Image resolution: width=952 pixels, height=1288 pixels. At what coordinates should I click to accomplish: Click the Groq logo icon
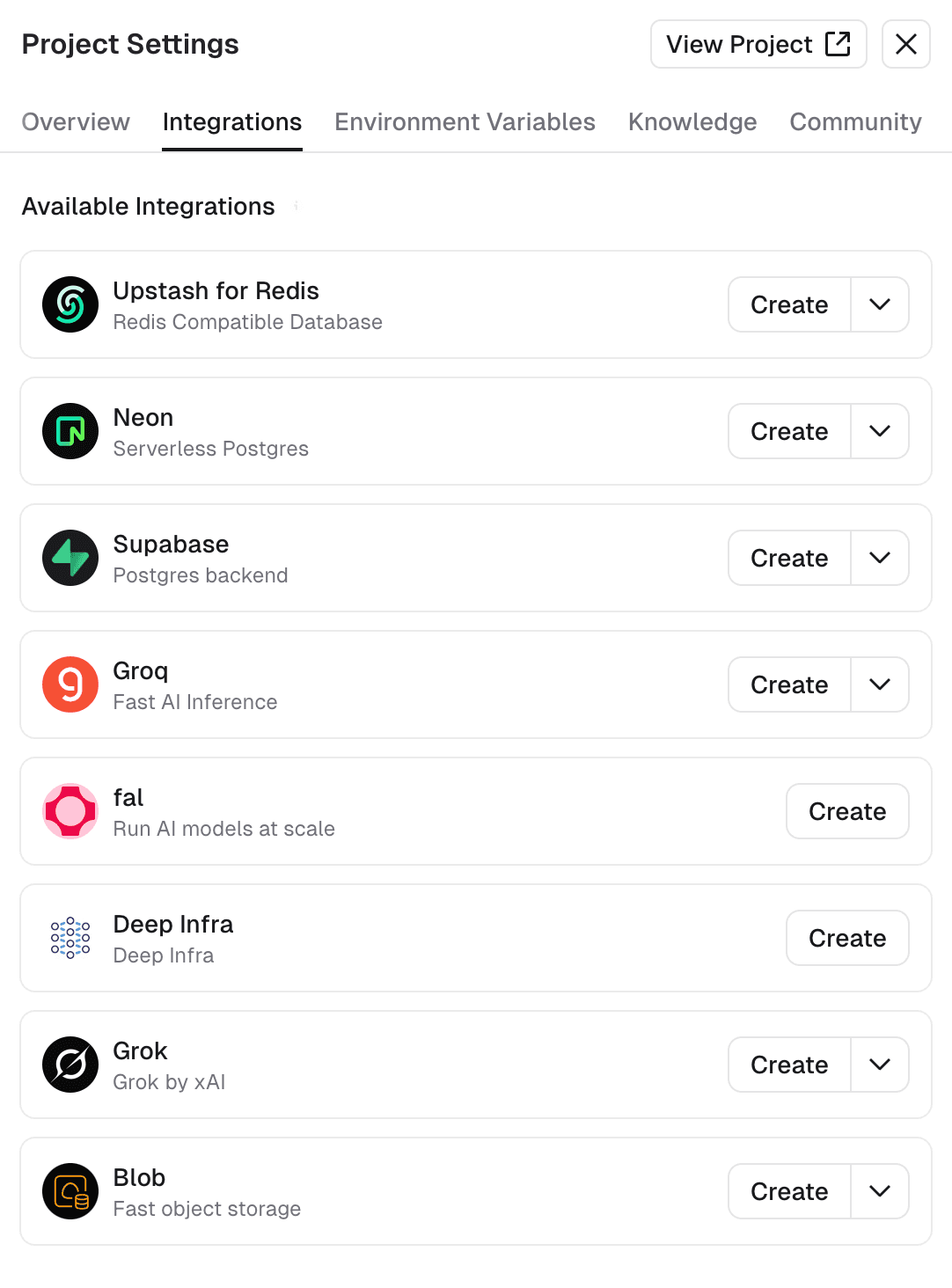tap(70, 684)
